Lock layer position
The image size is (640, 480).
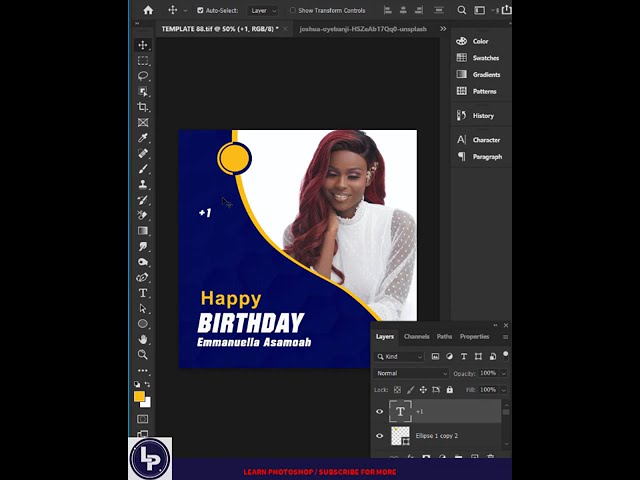pos(423,390)
